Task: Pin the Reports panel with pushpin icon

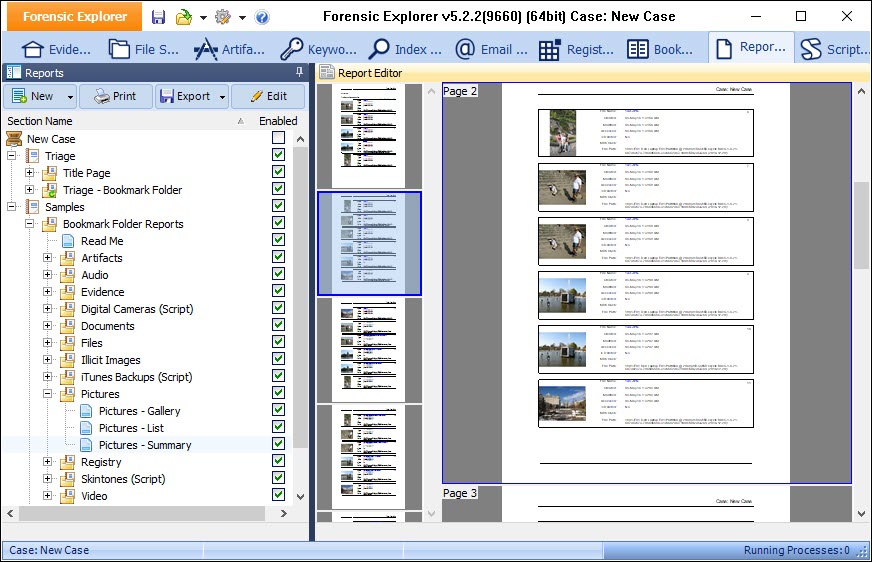Action: tap(299, 73)
